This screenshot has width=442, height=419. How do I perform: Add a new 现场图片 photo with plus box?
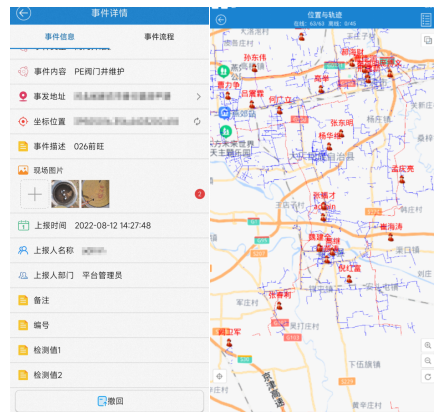coord(35,194)
